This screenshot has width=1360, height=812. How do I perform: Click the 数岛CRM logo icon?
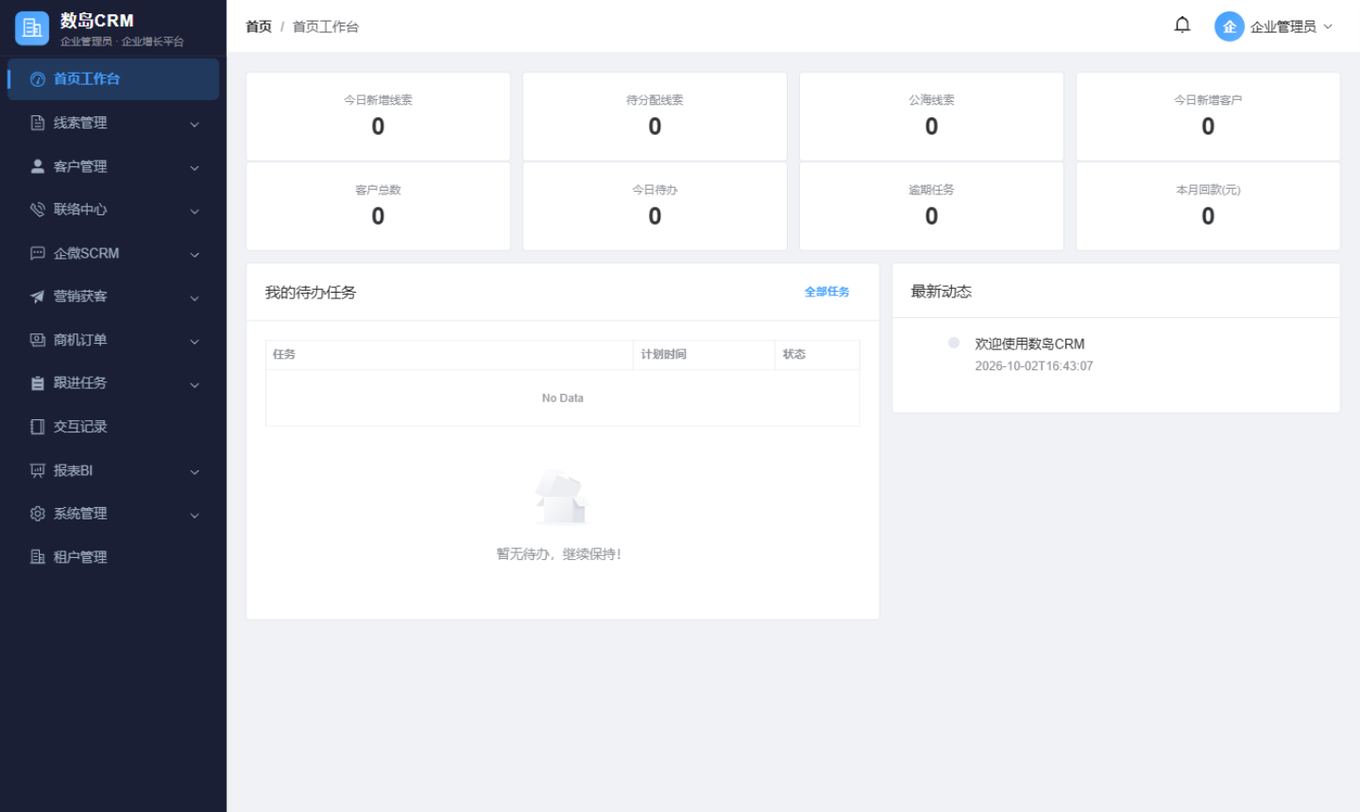click(32, 28)
